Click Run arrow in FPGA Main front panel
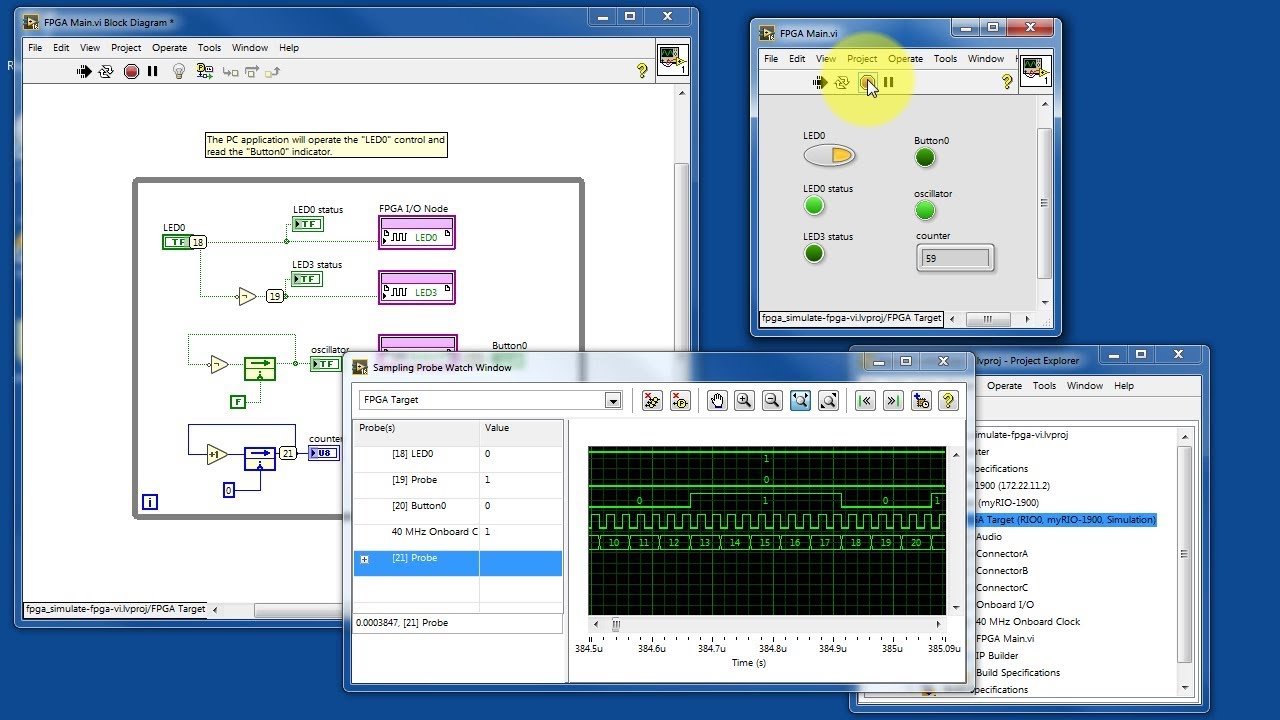The height and width of the screenshot is (720, 1280). pyautogui.click(x=820, y=82)
